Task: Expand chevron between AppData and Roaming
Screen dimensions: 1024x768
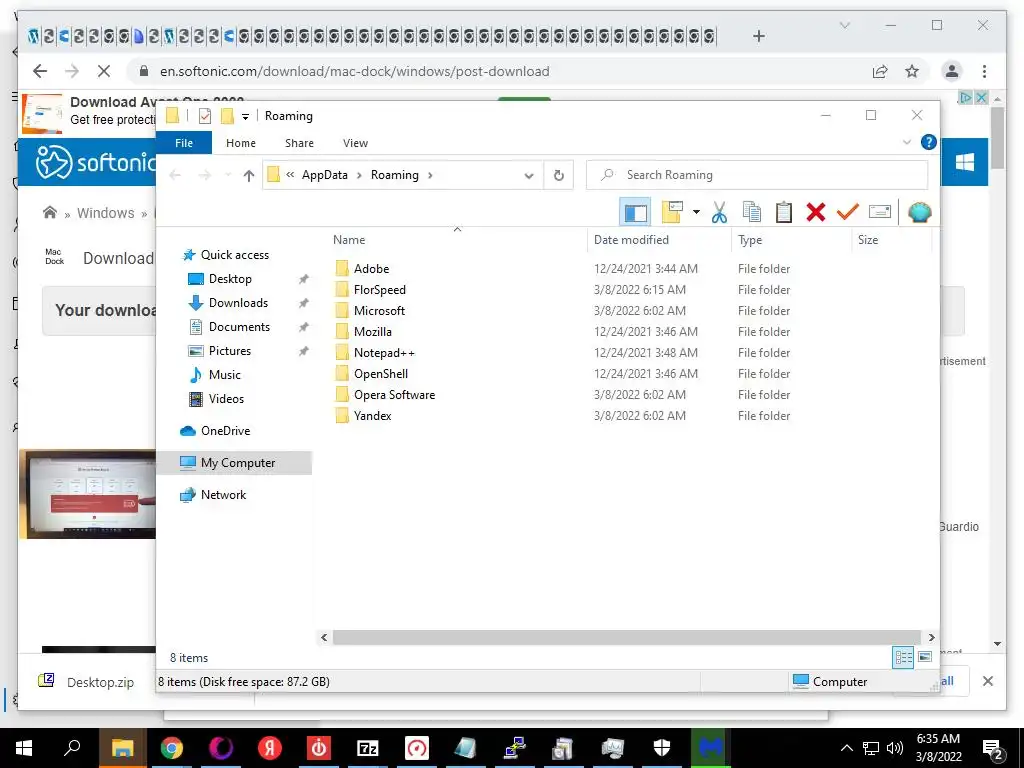Action: (359, 175)
